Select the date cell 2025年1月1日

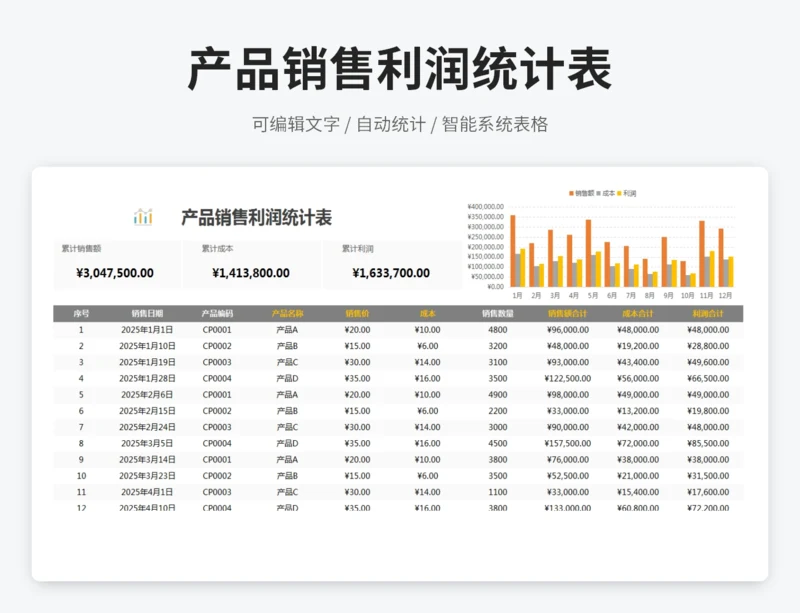[147, 330]
